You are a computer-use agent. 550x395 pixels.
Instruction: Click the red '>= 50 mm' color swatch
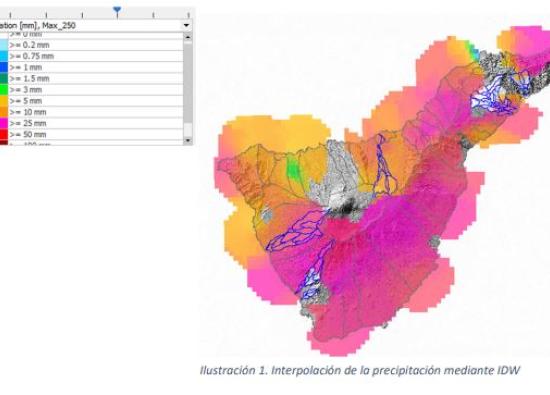[4, 135]
